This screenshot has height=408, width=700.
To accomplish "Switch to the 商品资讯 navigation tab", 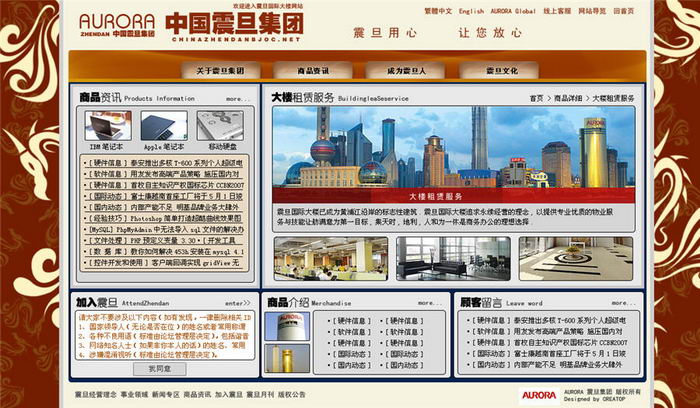I will (314, 72).
